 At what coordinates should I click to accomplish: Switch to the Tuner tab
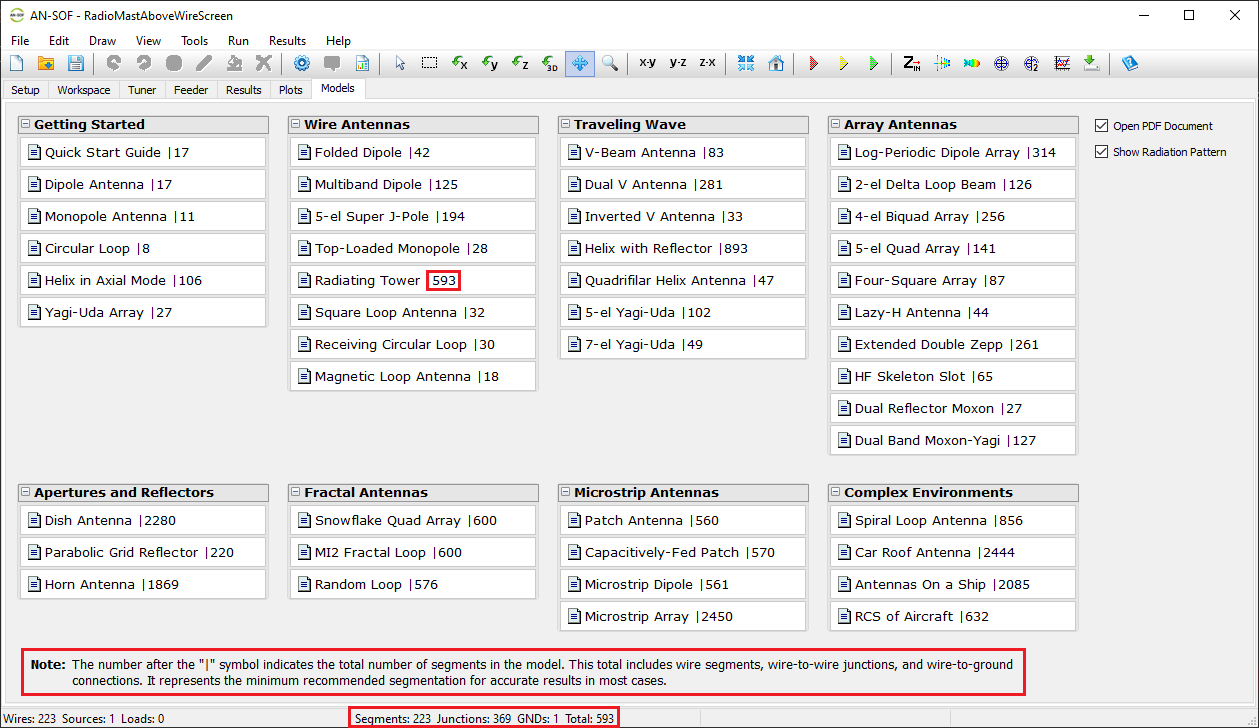(x=142, y=90)
